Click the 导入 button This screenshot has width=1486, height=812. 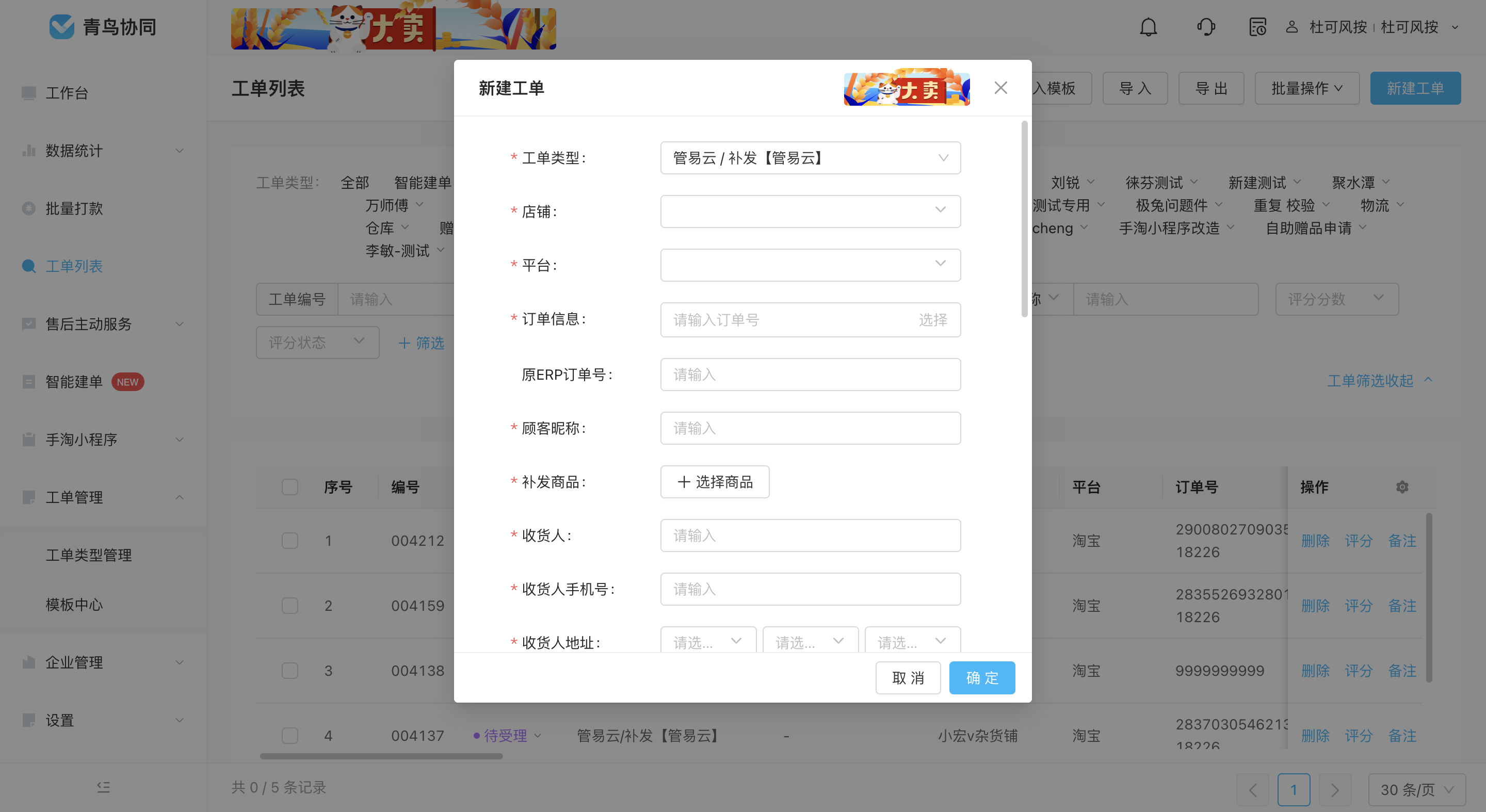click(x=1135, y=88)
